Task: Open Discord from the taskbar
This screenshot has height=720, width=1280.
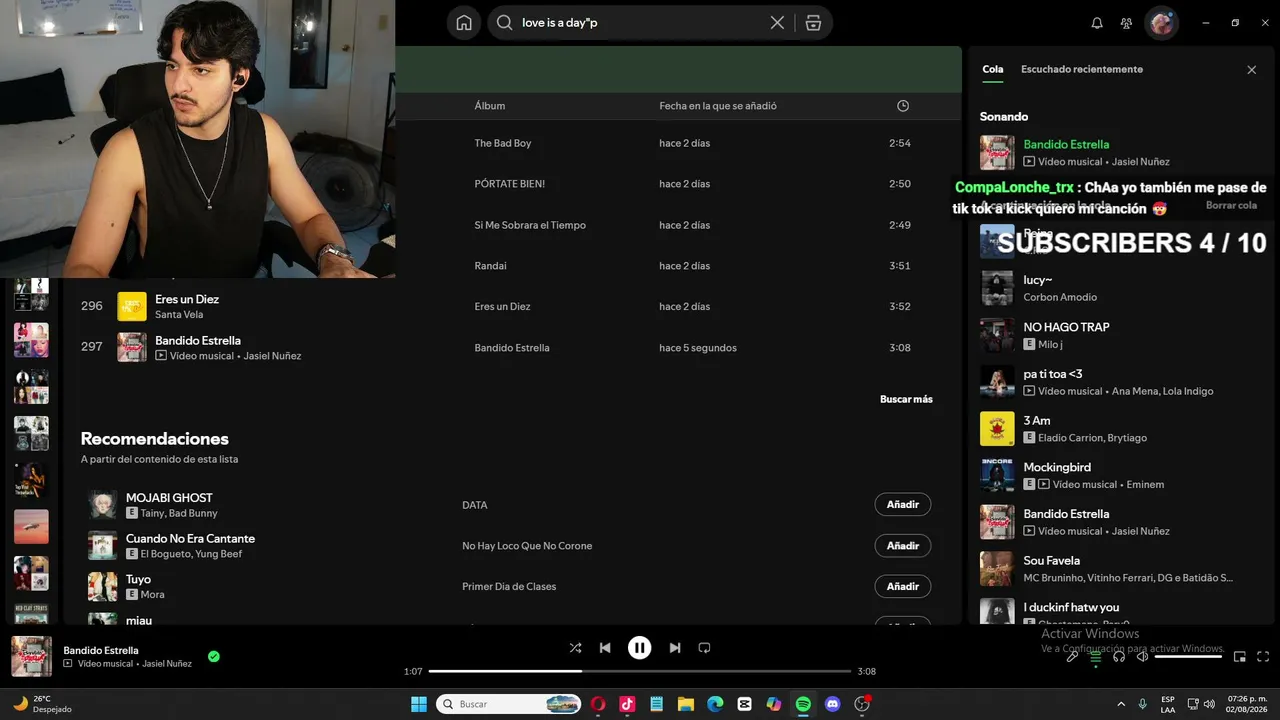Action: [832, 704]
